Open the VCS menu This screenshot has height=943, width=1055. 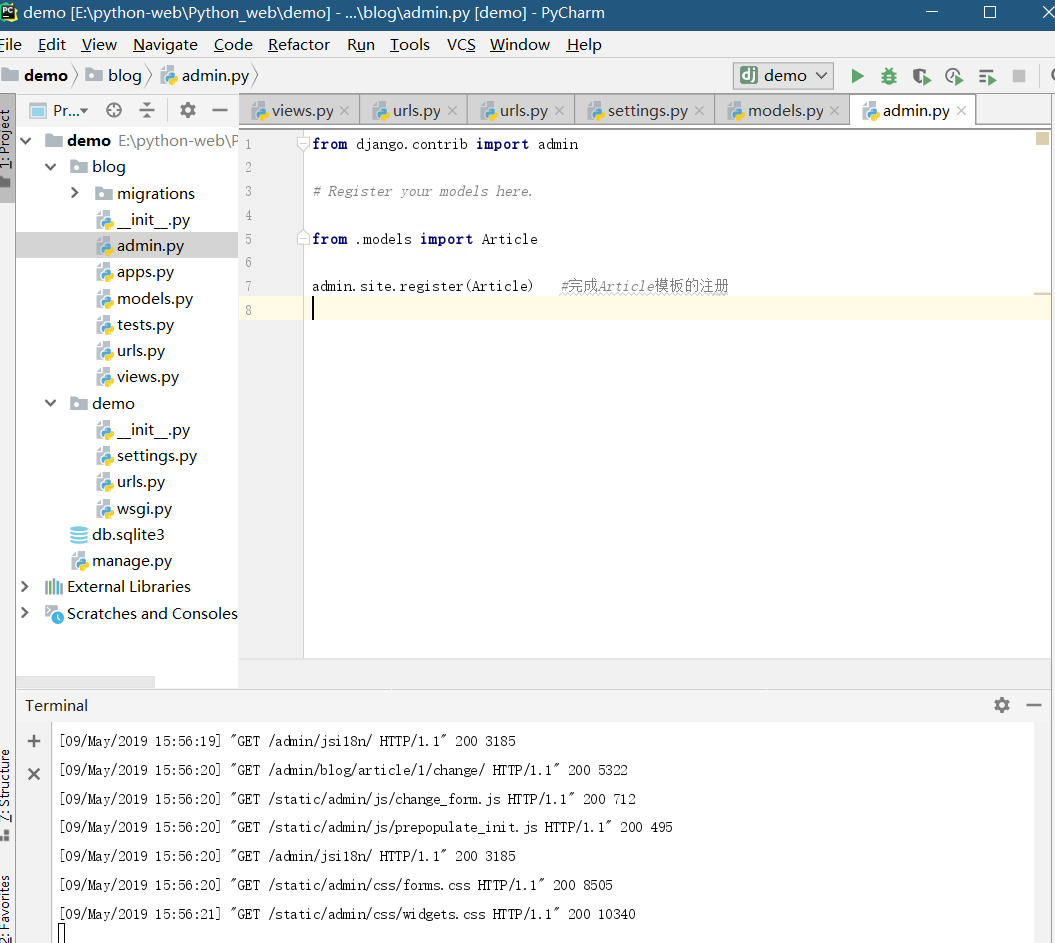click(461, 44)
